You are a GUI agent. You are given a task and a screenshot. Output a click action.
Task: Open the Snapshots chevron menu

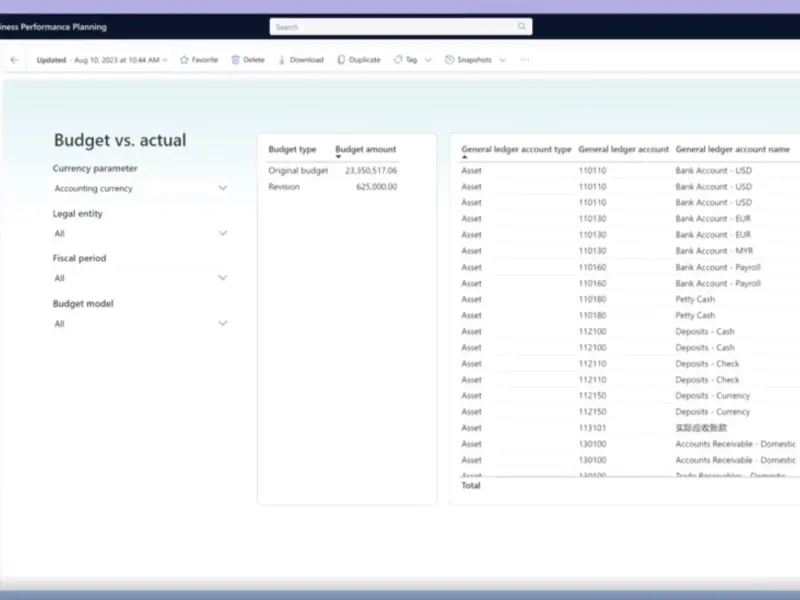coord(502,60)
